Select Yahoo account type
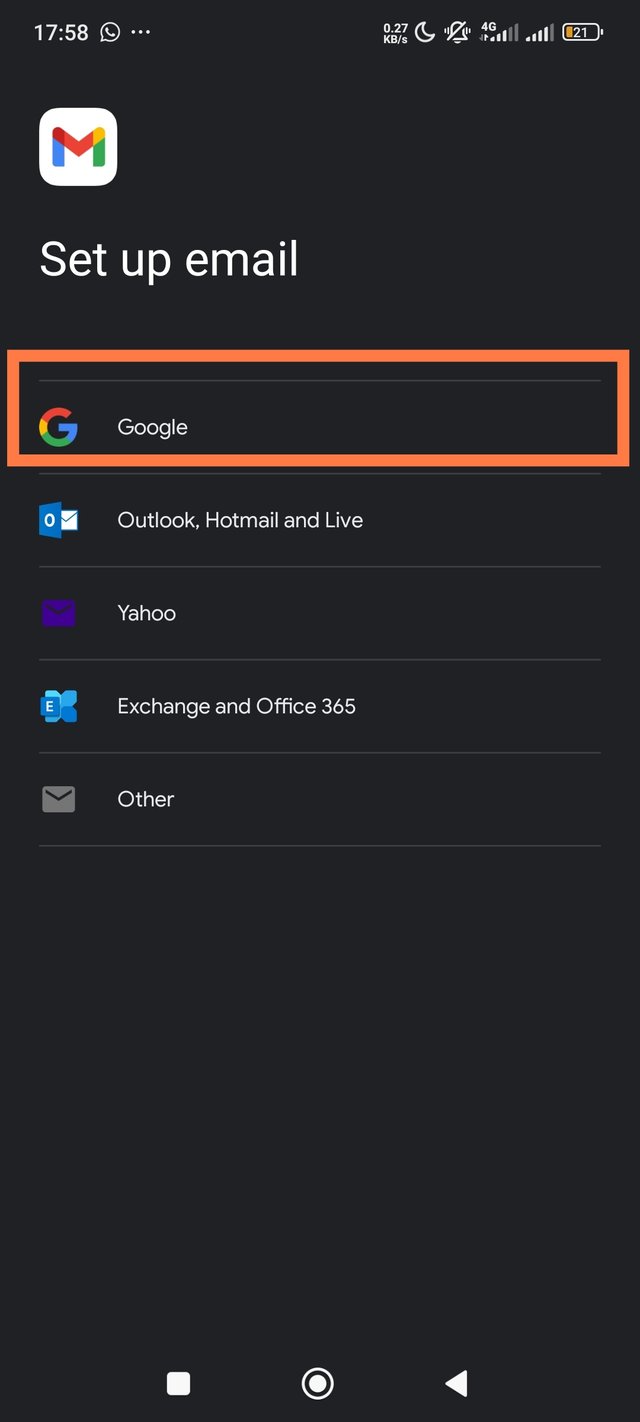This screenshot has height=1422, width=640. [147, 613]
